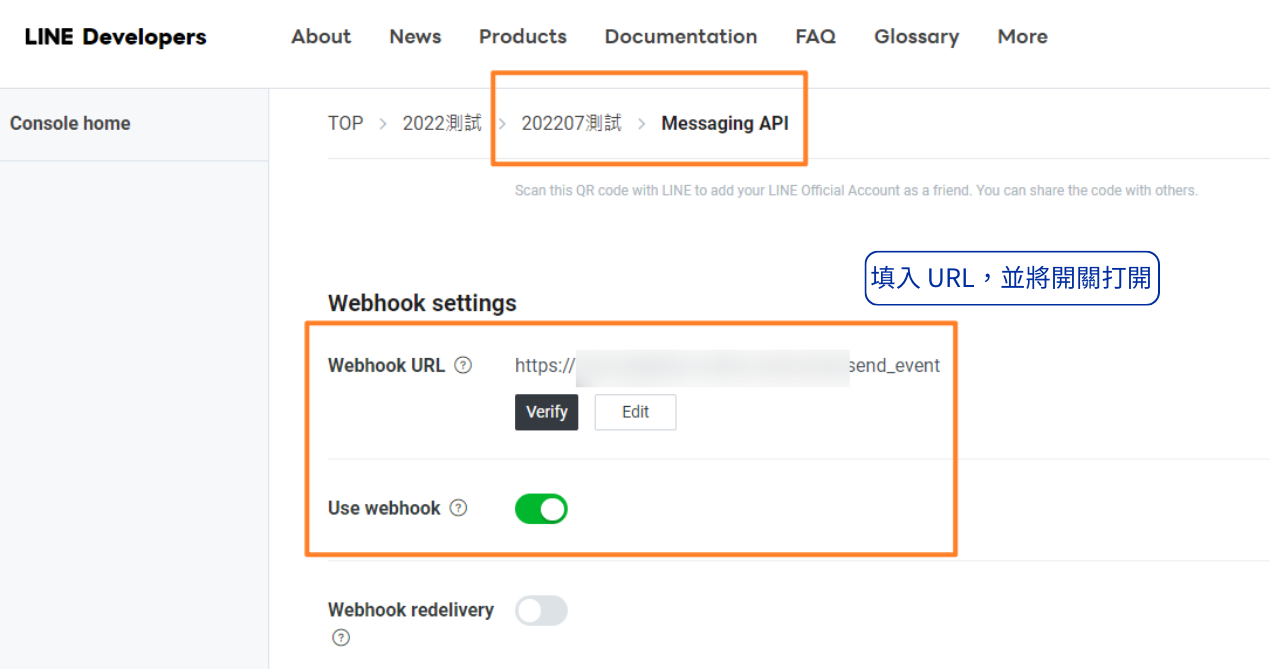1270x670 pixels.
Task: Click help icon under Webhook redelivery
Action: tap(341, 638)
